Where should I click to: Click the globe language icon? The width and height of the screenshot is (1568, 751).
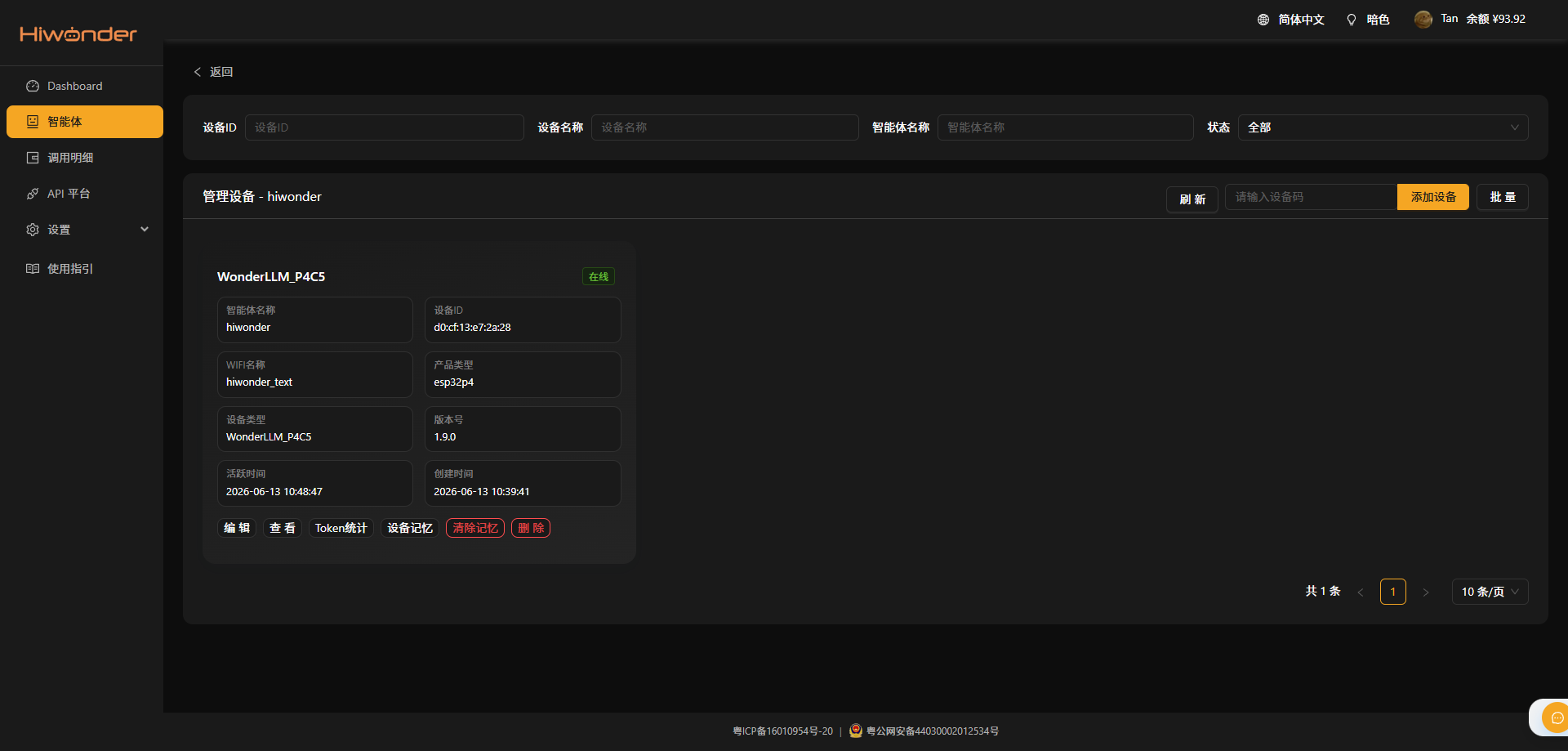click(1263, 20)
